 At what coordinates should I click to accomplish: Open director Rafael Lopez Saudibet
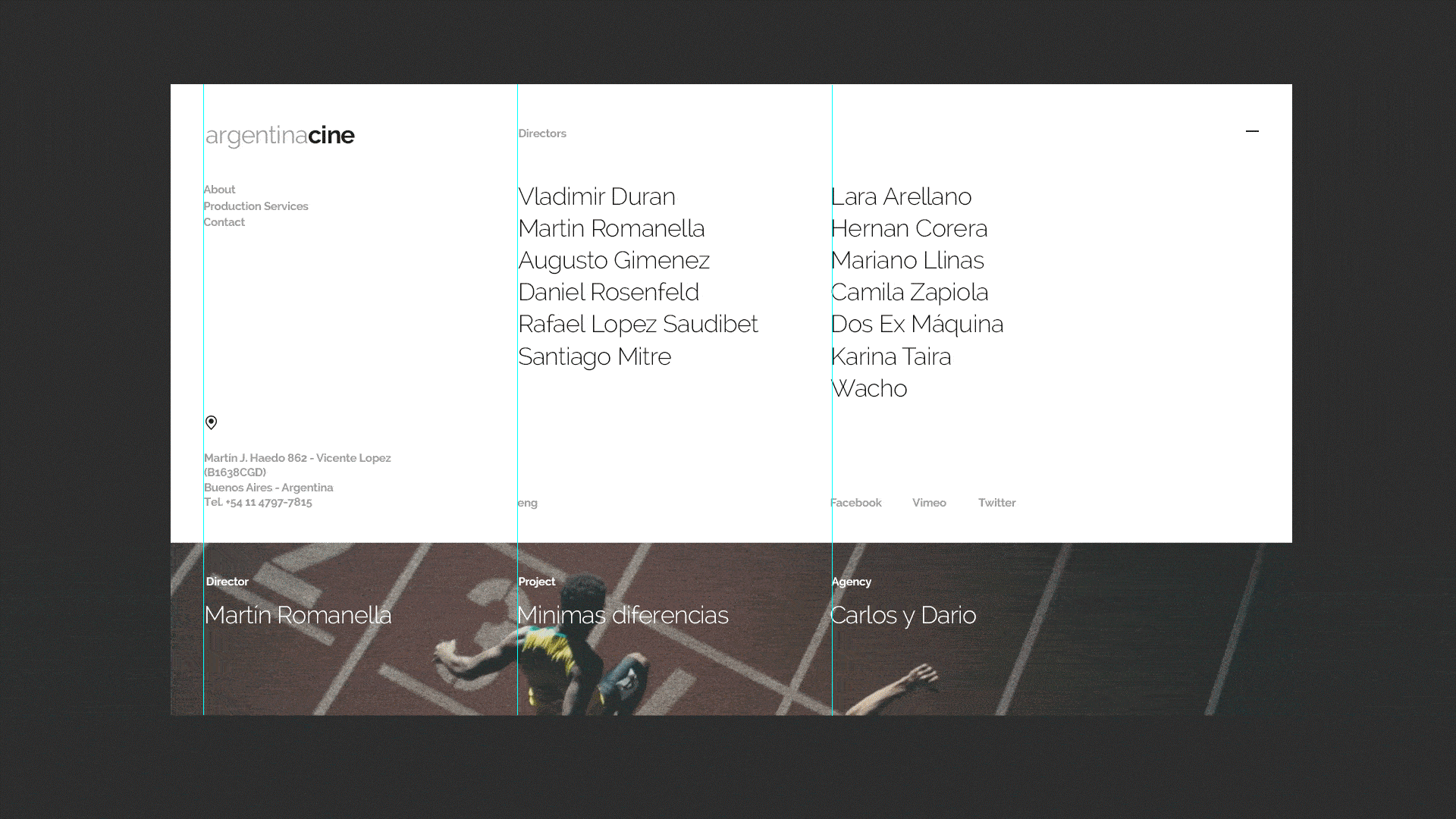[638, 324]
